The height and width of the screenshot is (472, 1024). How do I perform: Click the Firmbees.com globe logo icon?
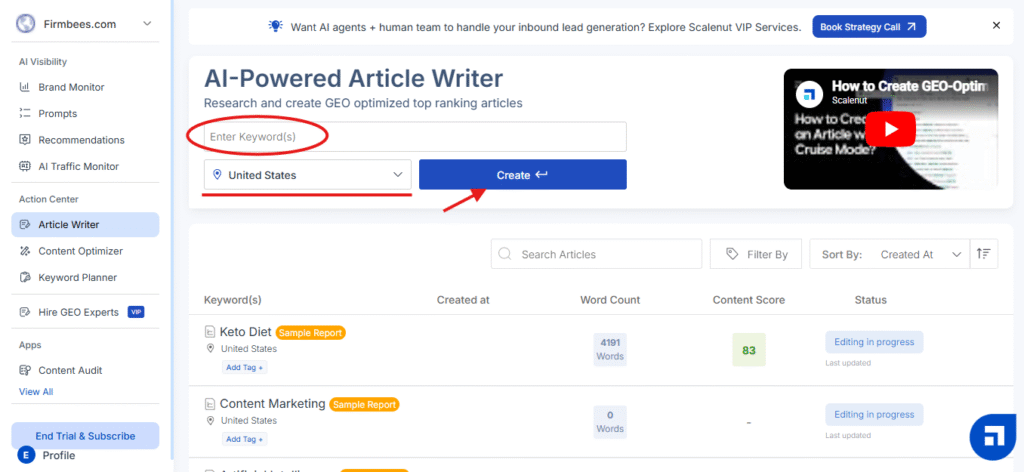[x=26, y=24]
